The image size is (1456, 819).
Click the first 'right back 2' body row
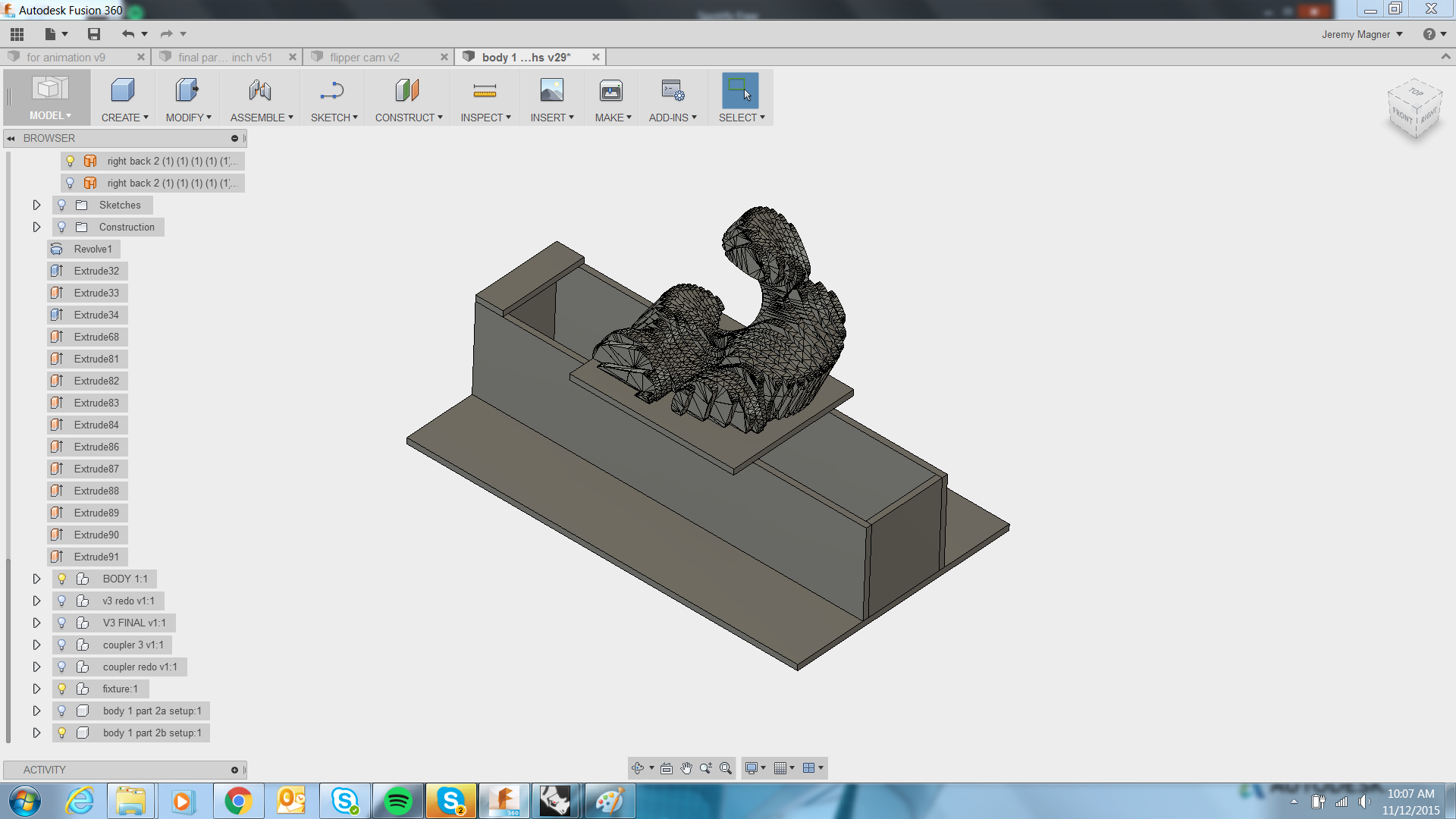tap(152, 161)
